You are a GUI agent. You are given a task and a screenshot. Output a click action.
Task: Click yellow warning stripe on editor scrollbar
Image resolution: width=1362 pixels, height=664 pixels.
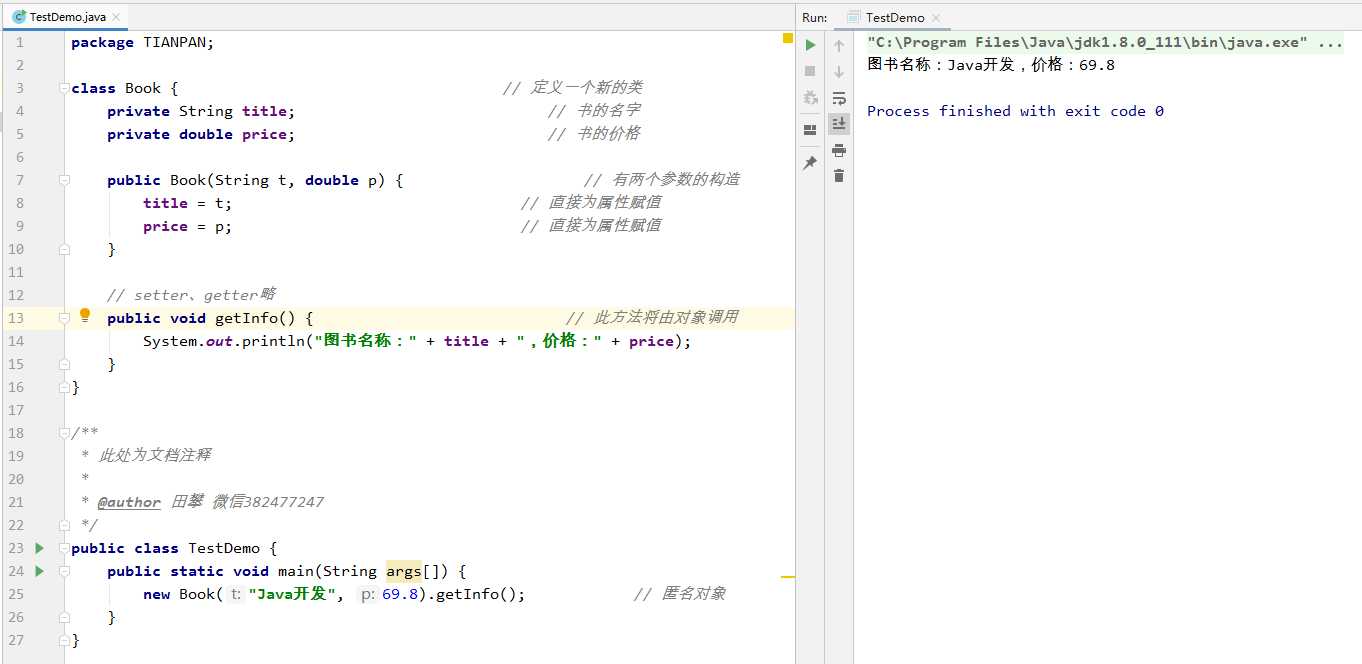click(x=787, y=577)
